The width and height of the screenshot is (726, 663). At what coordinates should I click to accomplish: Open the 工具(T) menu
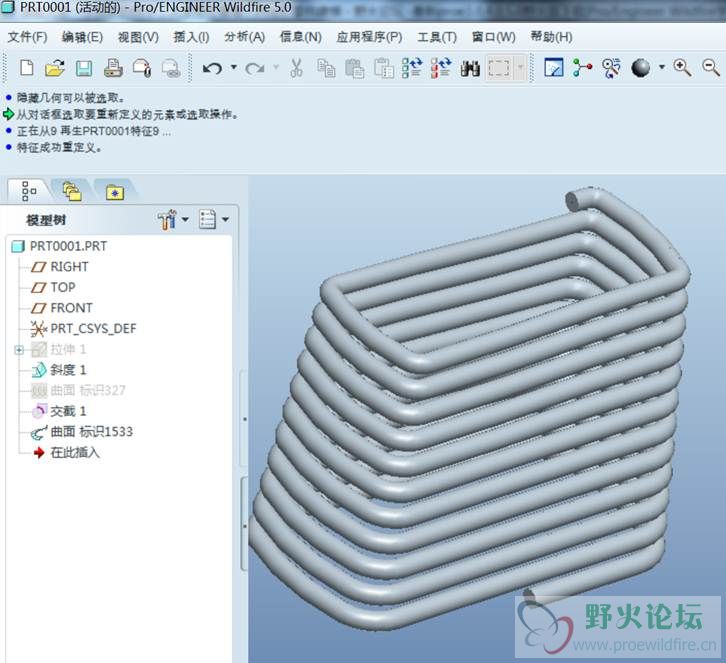click(x=437, y=37)
